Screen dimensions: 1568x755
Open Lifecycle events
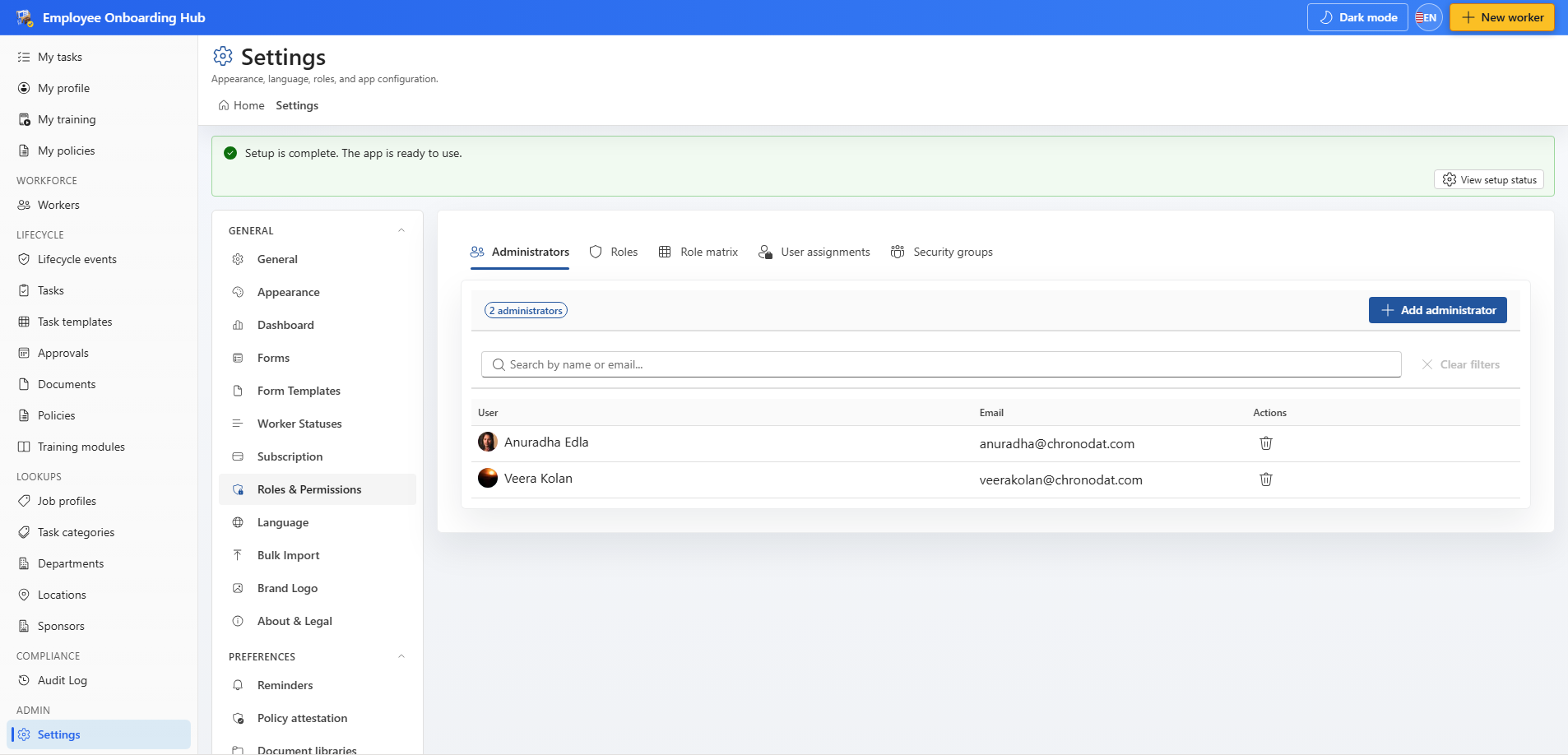(x=99, y=259)
